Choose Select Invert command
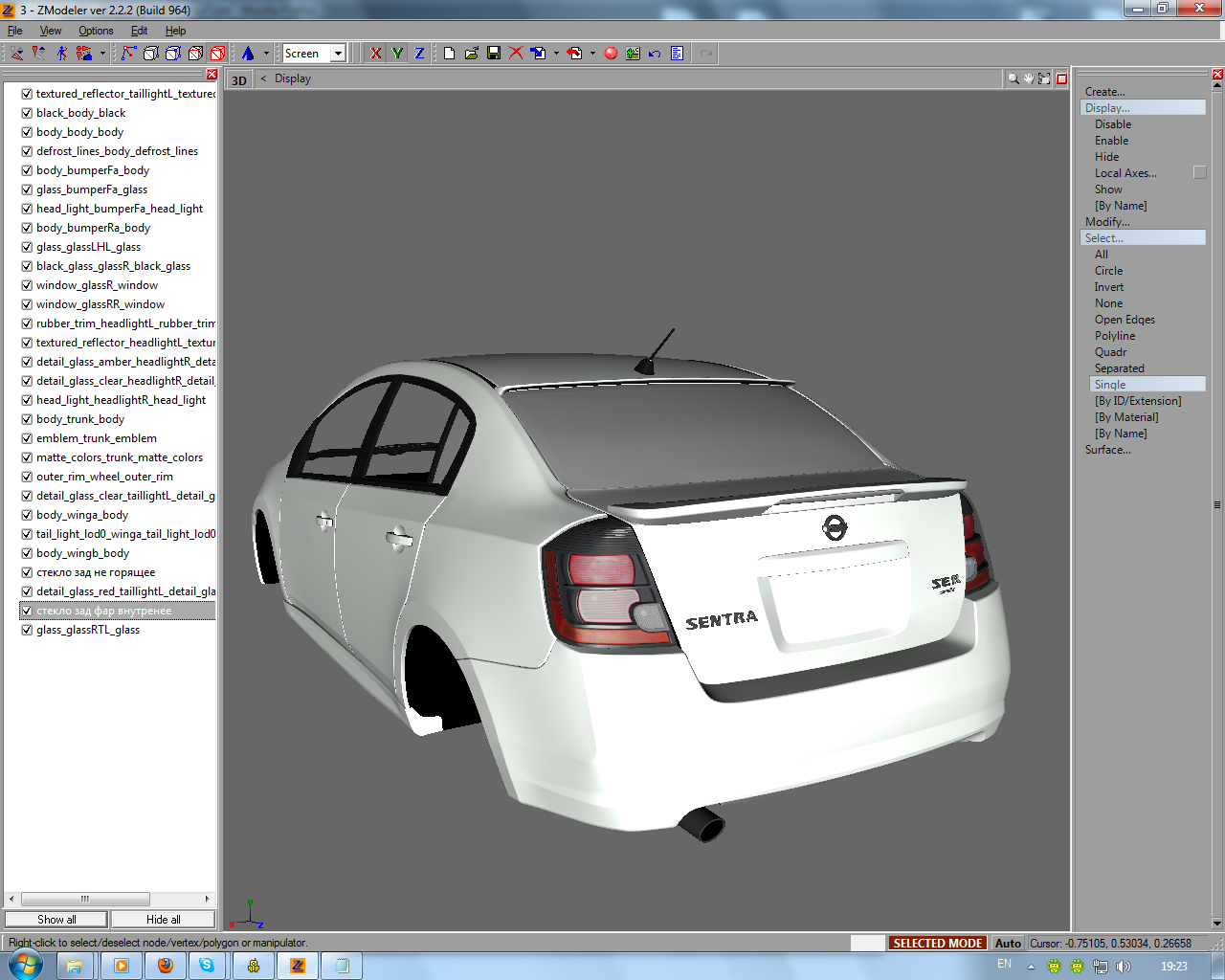The height and width of the screenshot is (980, 1225). point(1109,287)
